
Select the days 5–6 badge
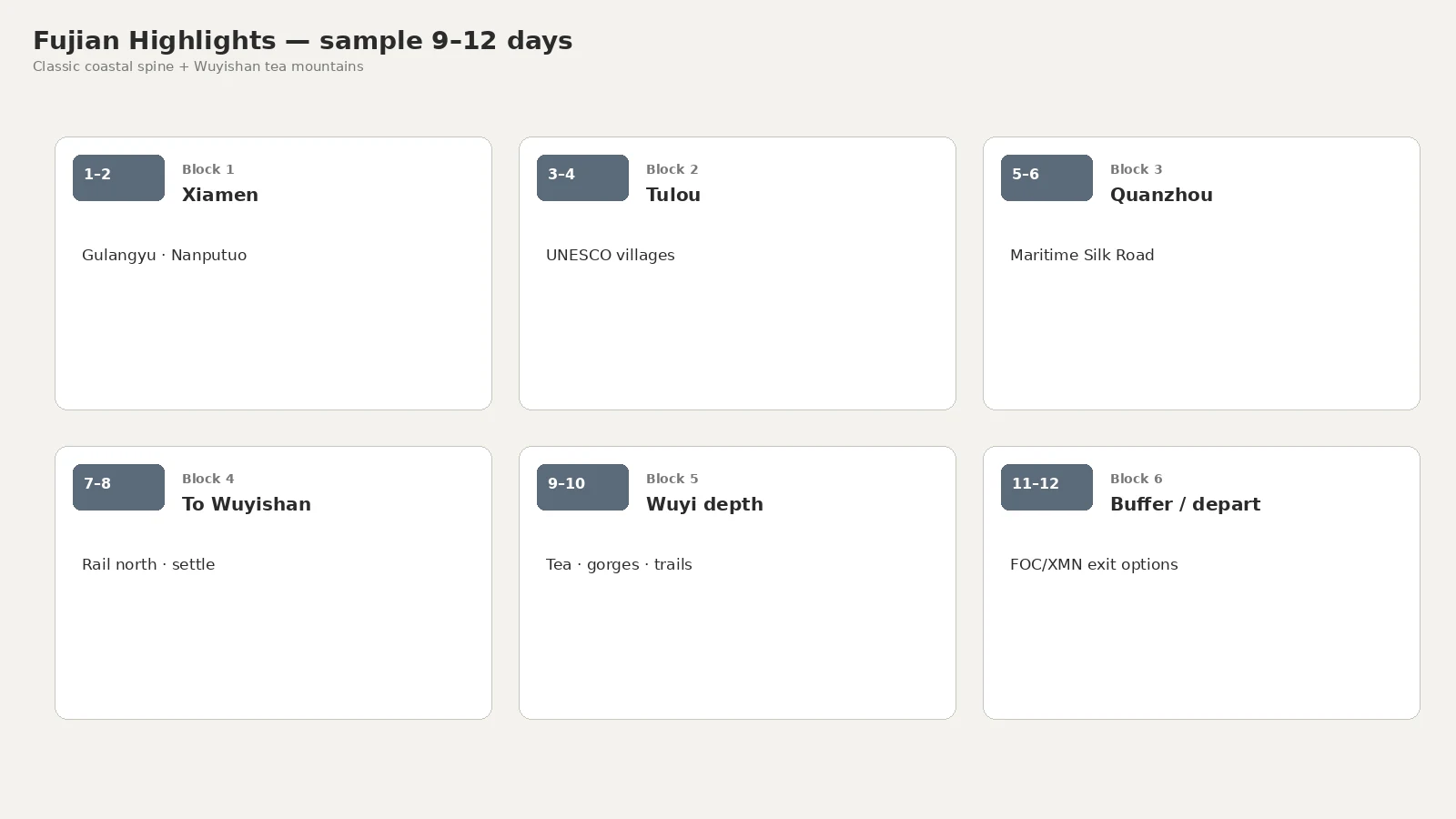pos(1046,177)
